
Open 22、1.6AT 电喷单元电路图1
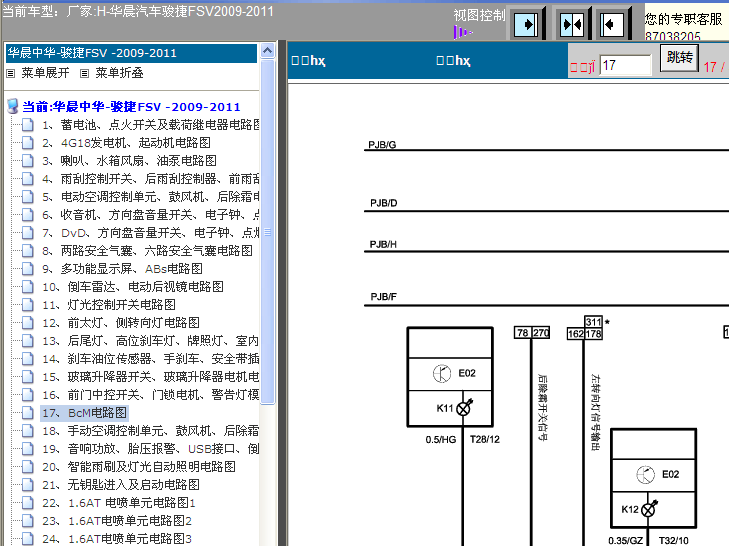pyautogui.click(x=119, y=503)
